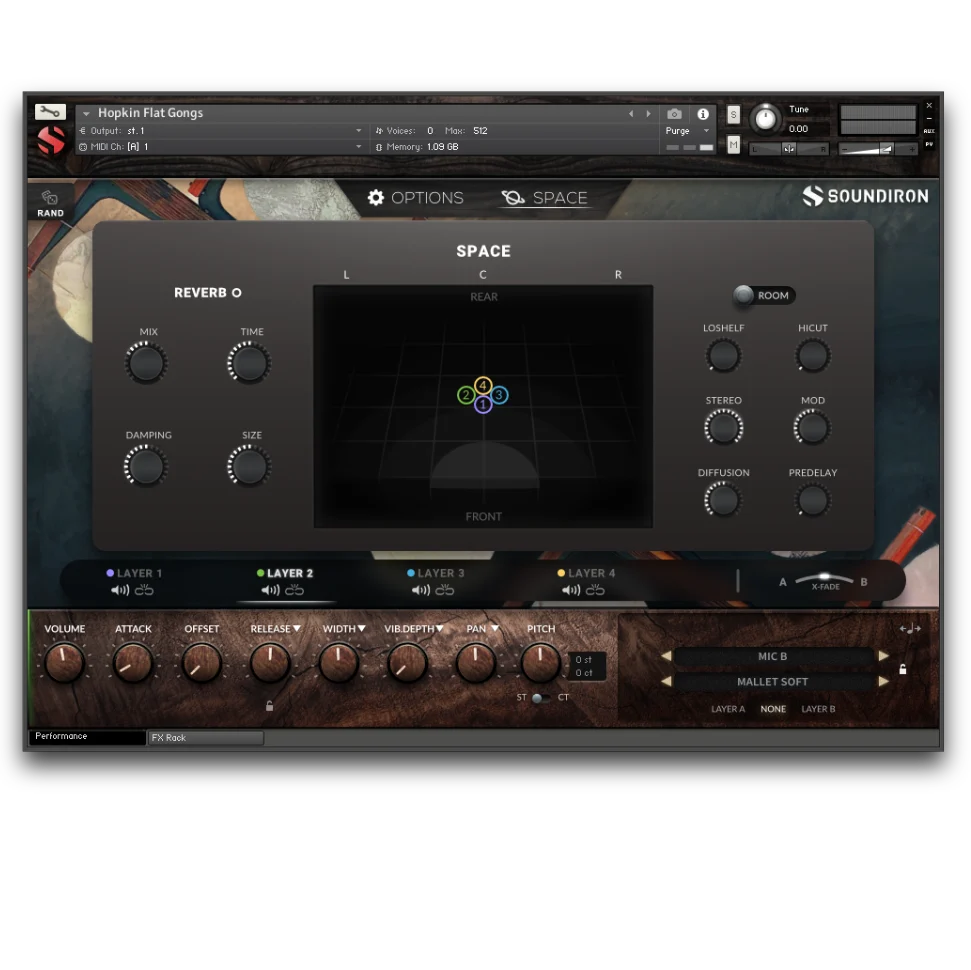Click the Tune knob
The image size is (971, 970).
765,118
